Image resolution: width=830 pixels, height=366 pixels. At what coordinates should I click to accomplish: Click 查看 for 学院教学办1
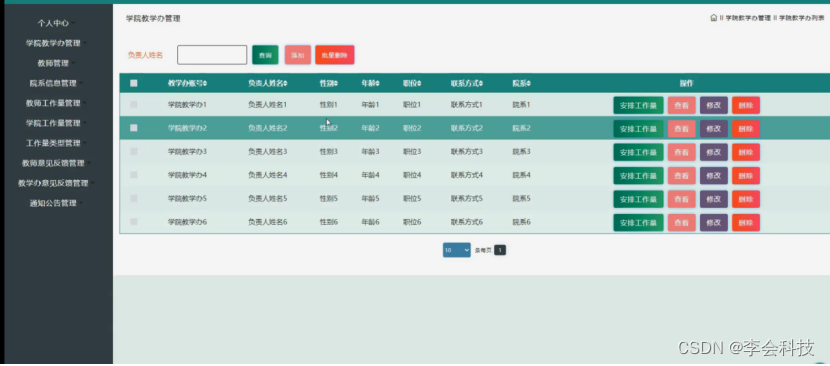[682, 105]
